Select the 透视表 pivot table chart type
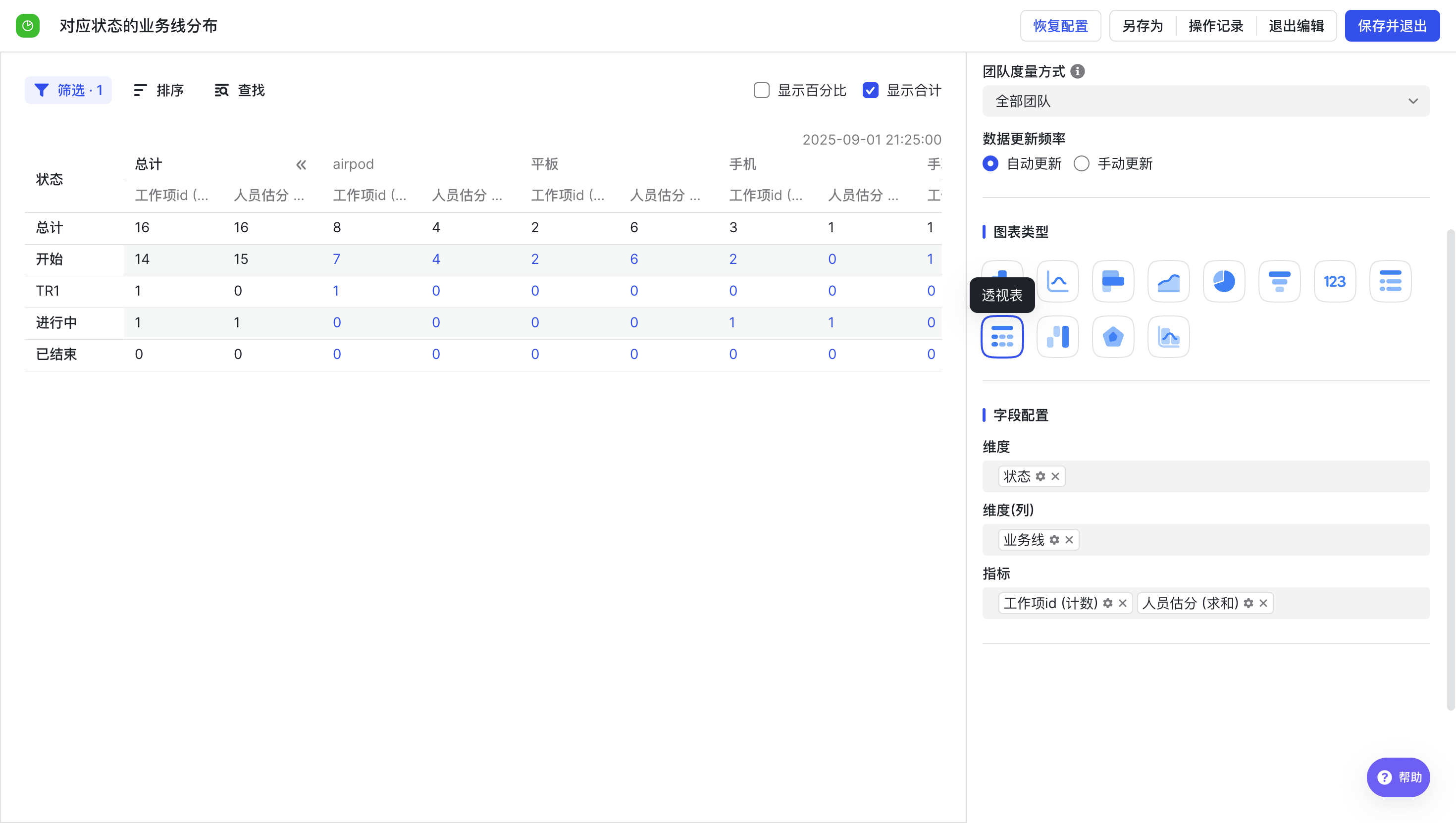Image resolution: width=1456 pixels, height=823 pixels. [1002, 337]
